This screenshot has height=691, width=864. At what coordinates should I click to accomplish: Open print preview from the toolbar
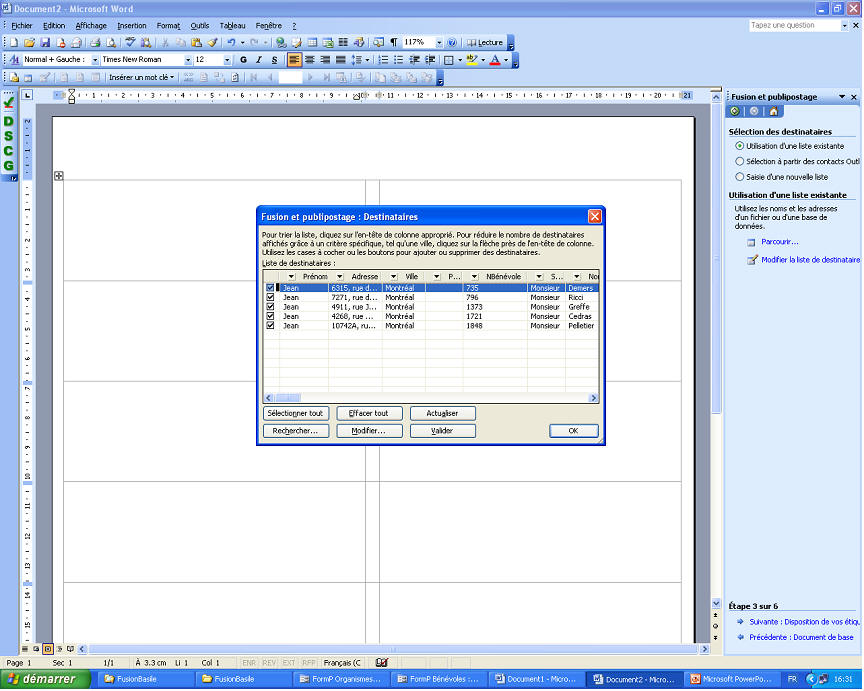[111, 42]
